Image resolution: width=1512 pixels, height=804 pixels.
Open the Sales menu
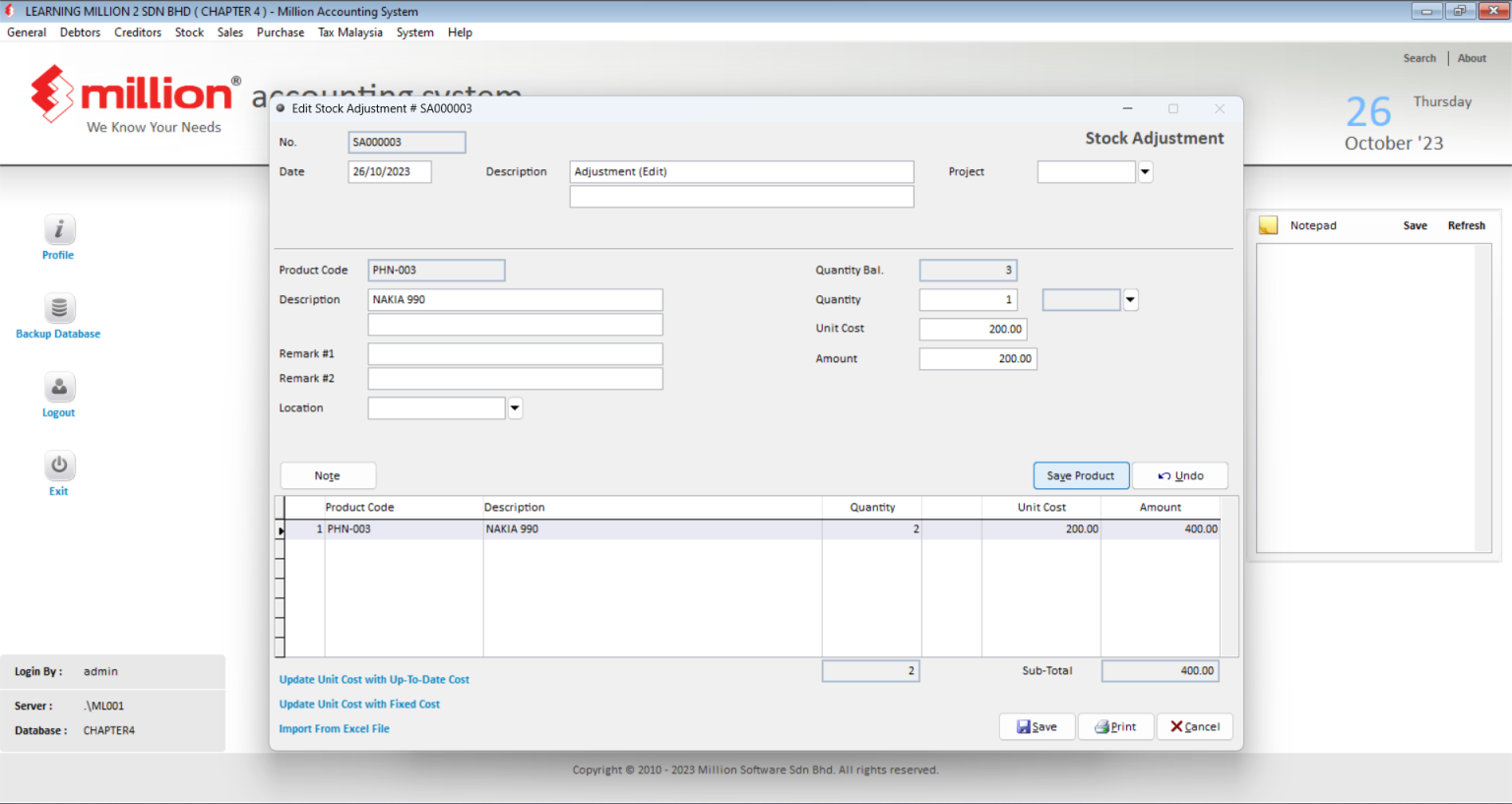[230, 32]
